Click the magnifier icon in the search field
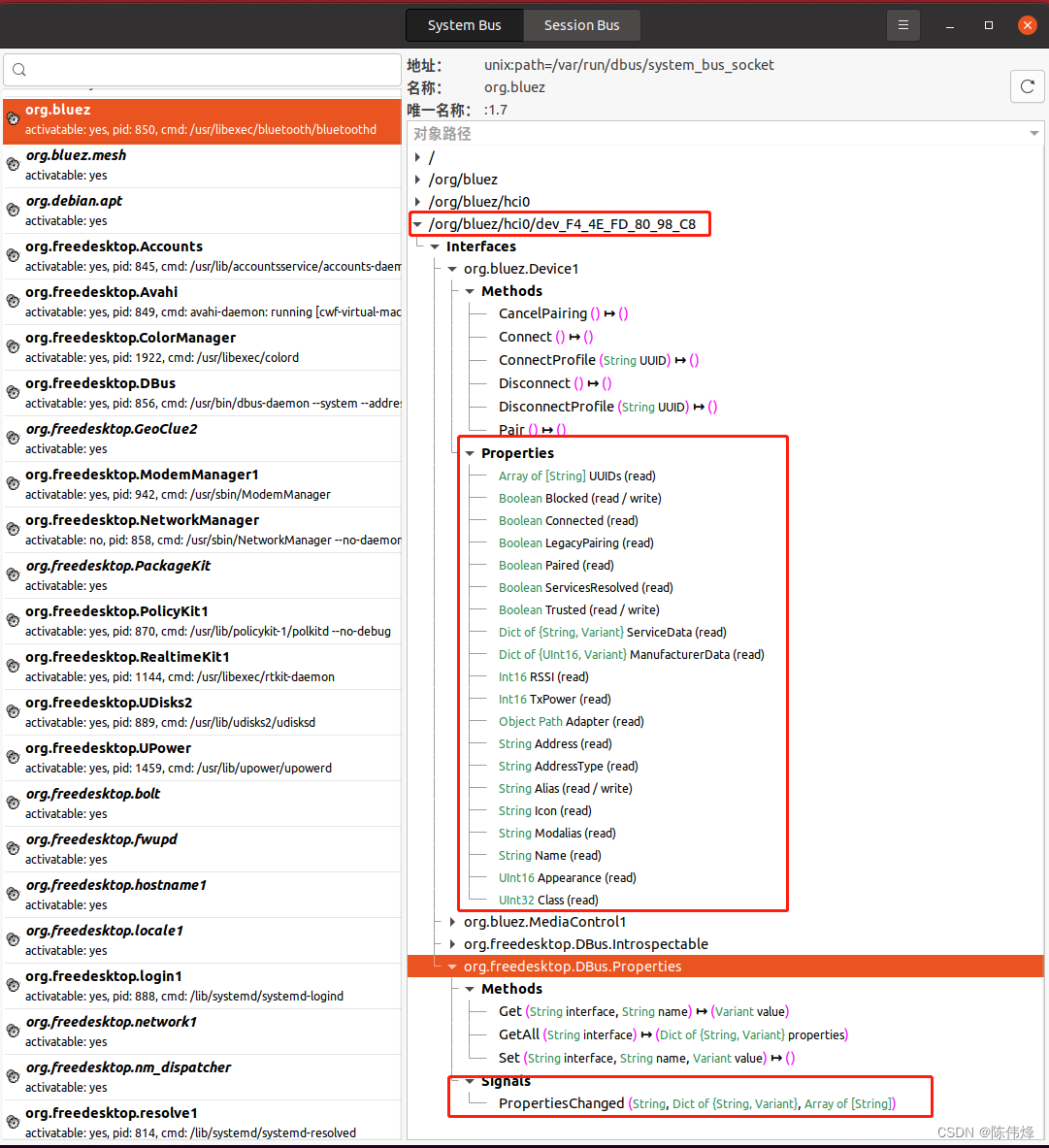 pos(19,70)
